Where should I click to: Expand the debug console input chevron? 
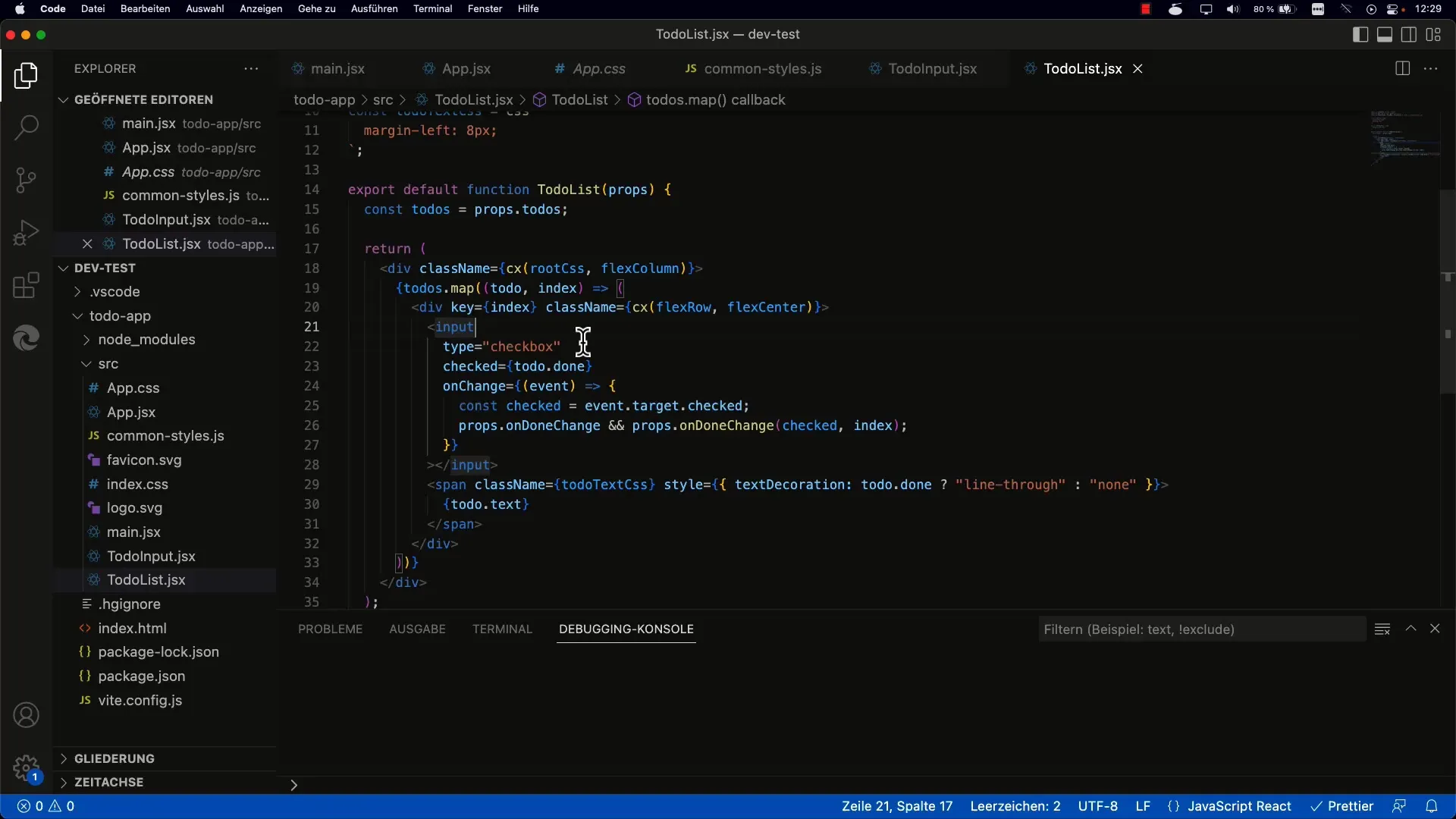[x=293, y=786]
